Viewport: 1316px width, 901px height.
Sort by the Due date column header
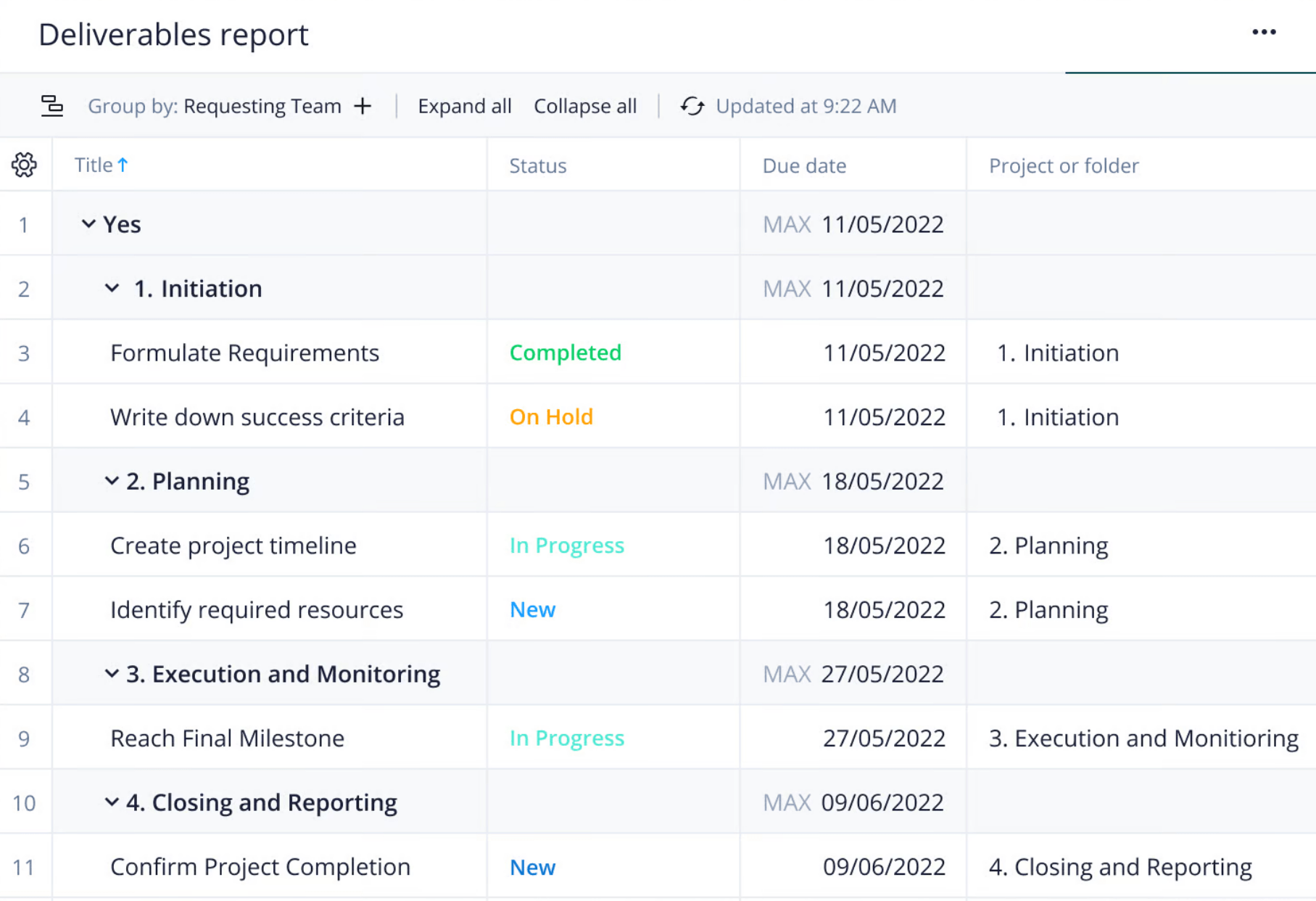(x=803, y=165)
